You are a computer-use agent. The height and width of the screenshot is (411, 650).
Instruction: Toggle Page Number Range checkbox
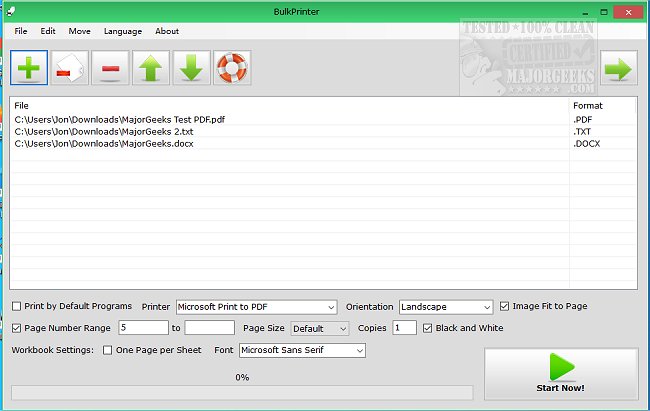tap(17, 328)
